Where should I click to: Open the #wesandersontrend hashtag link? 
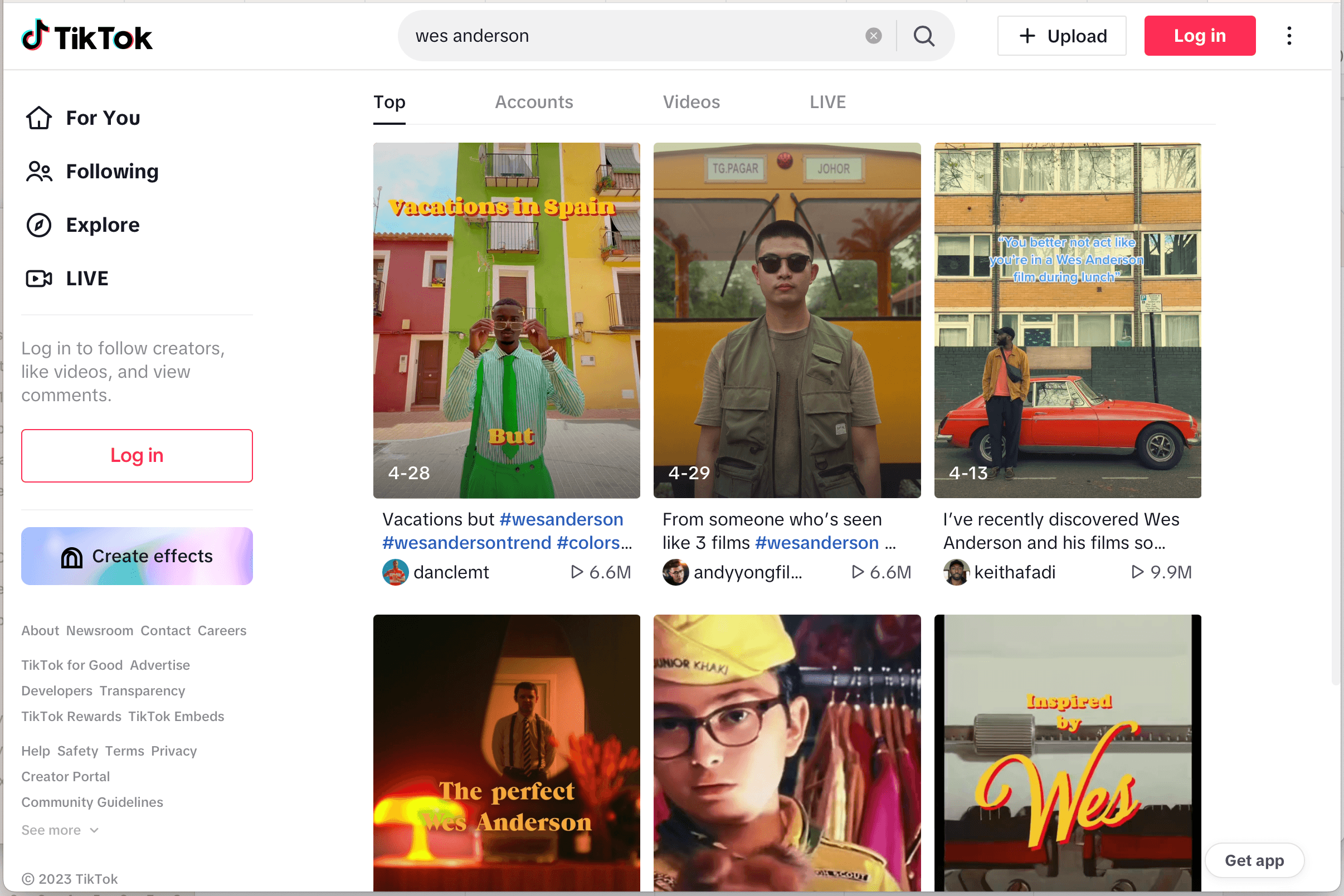(466, 543)
